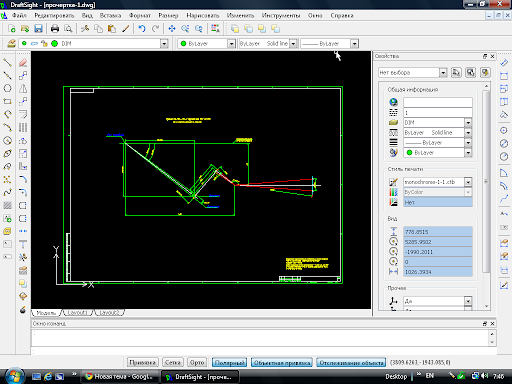This screenshot has height=384, width=512.
Task: Select the Fillet modify tool
Action: [23, 179]
